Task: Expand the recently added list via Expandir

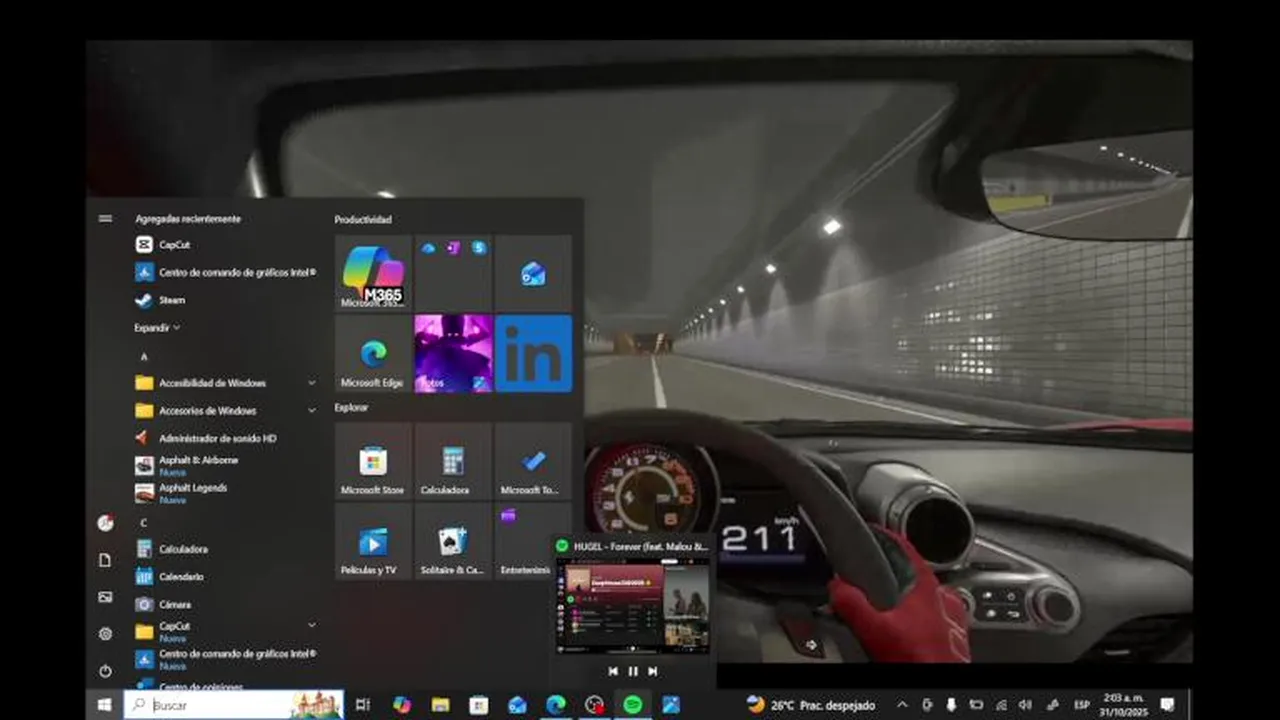Action: point(158,327)
